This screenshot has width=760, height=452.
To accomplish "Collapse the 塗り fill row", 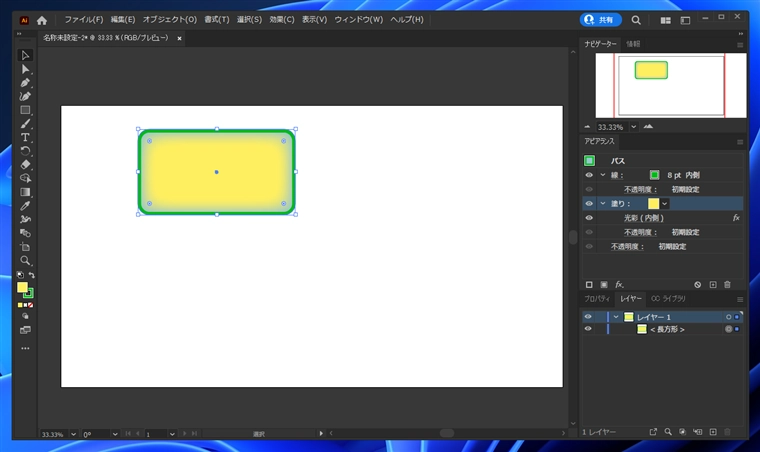I will click(603, 203).
